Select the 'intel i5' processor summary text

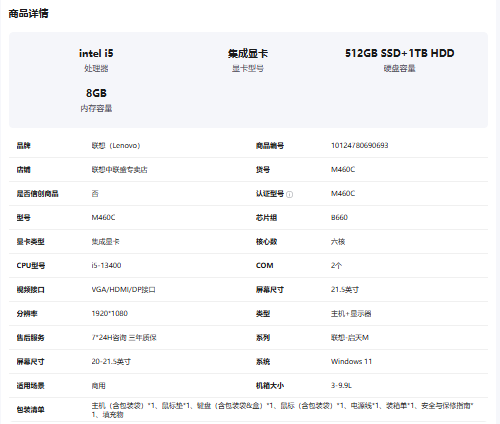(96, 53)
